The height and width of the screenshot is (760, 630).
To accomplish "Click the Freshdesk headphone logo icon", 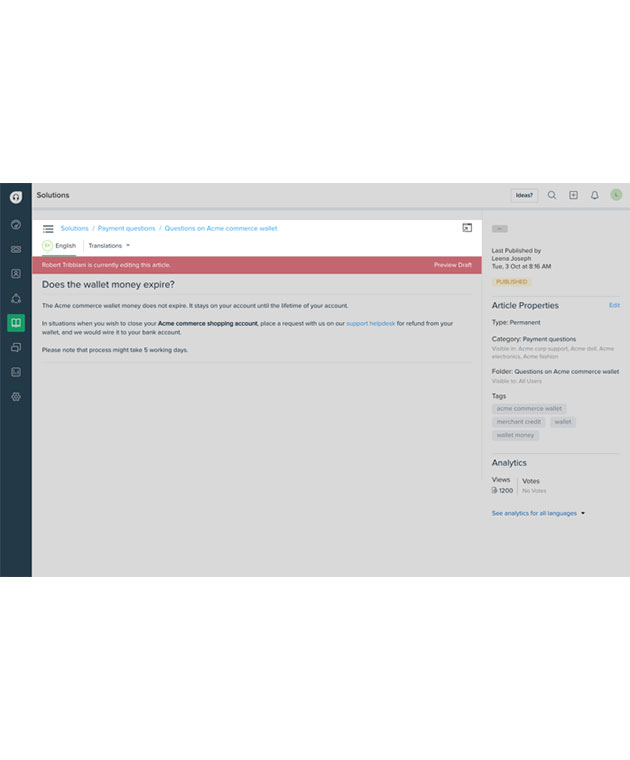I will (x=16, y=197).
